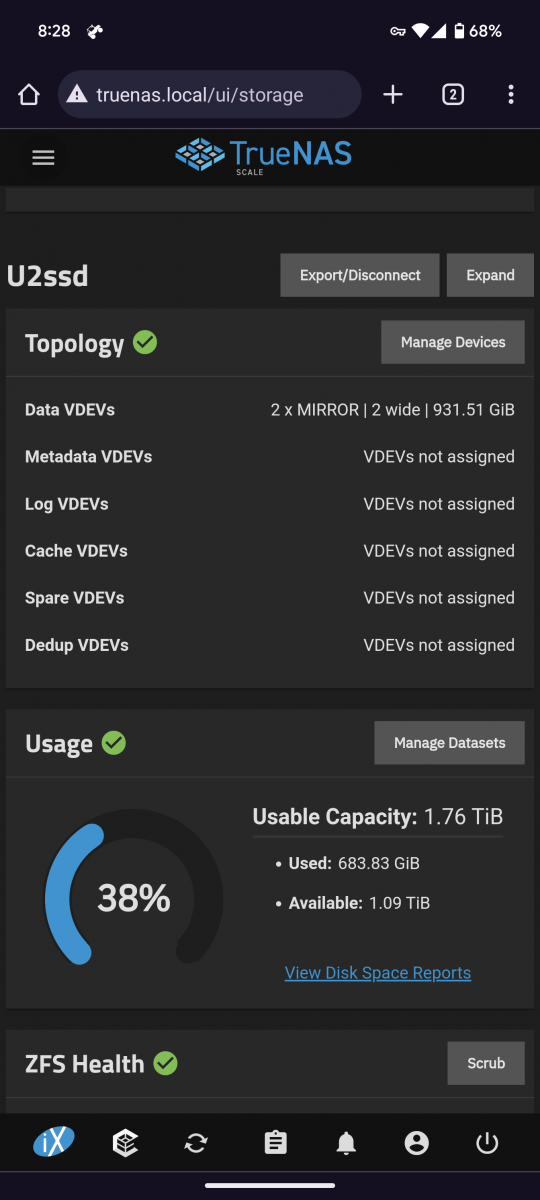Open the View Disk Space Reports link
Image resolution: width=540 pixels, height=1200 pixels.
pos(378,972)
